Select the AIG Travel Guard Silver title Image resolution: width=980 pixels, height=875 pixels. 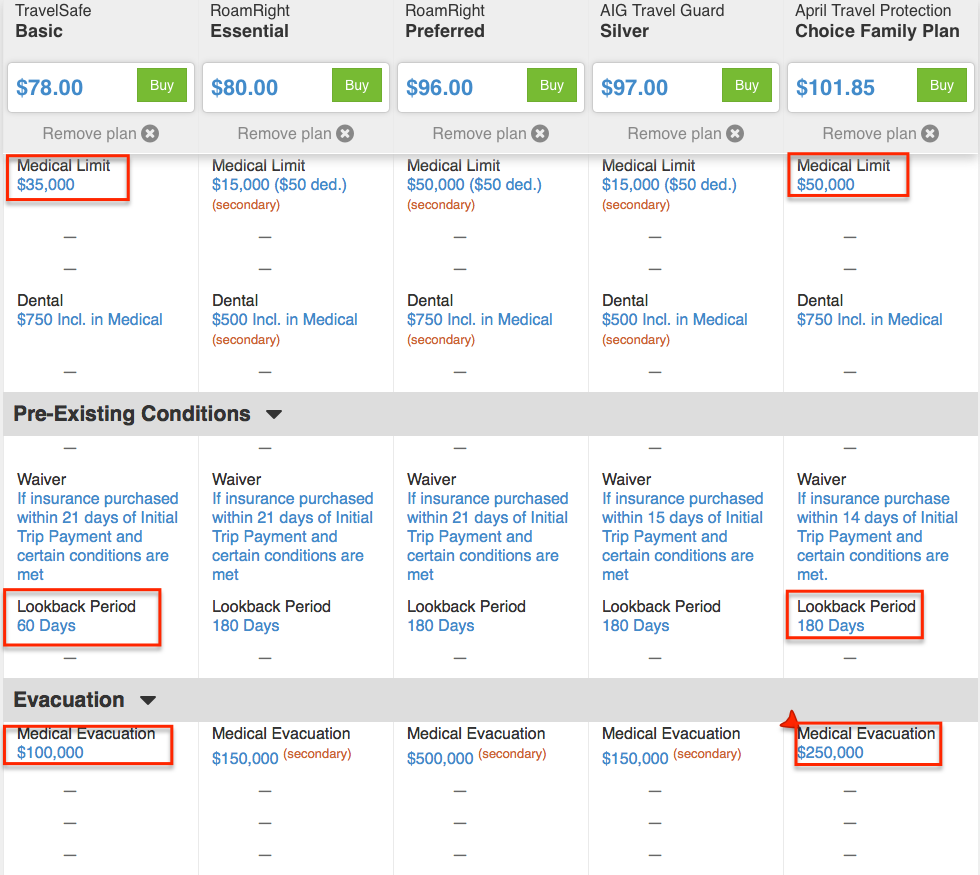(662, 21)
